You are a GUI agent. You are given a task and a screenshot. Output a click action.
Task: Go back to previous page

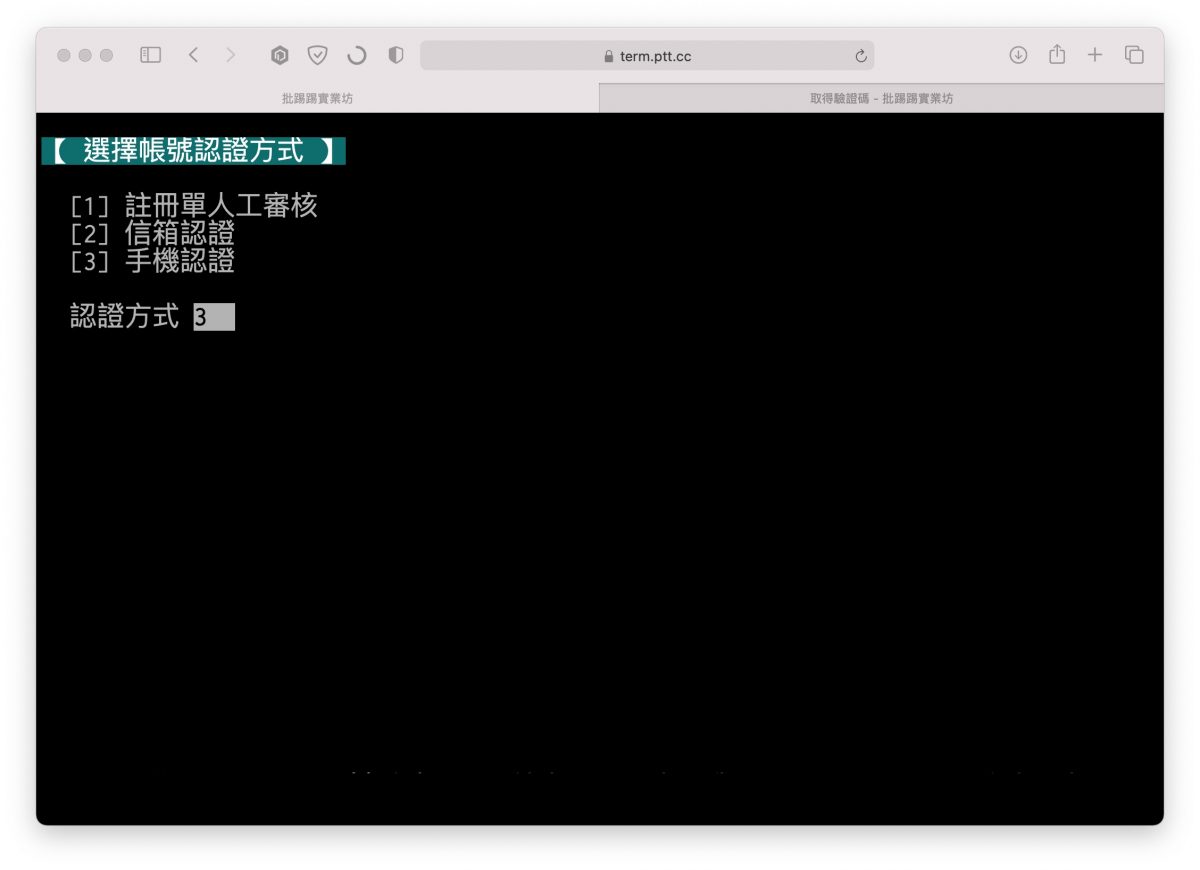coord(193,56)
